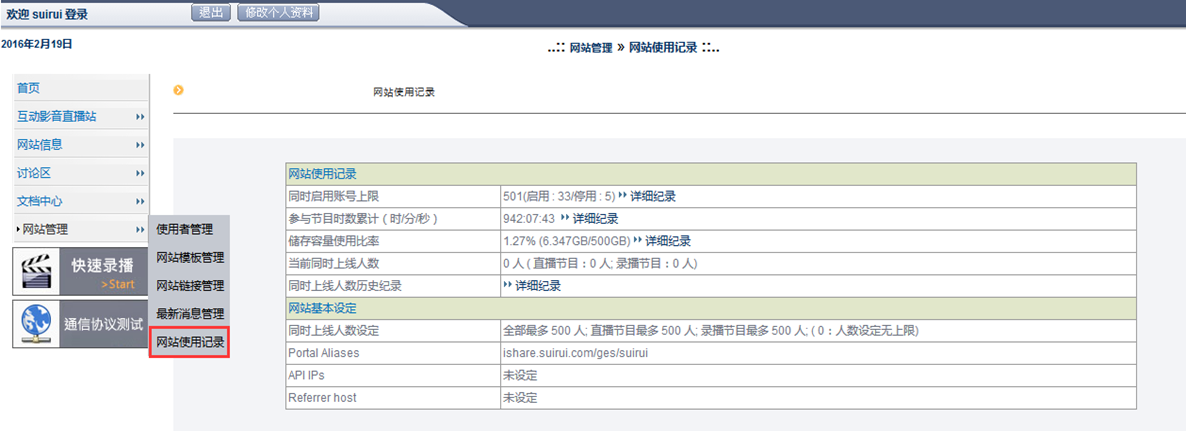Viewport: 1186px width, 431px height.
Task: Click the 退出 logout button
Action: click(210, 12)
